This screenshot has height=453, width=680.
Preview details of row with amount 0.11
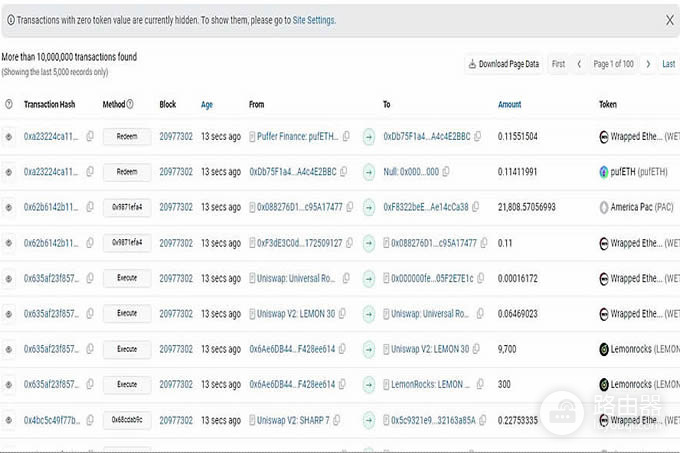coord(9,243)
